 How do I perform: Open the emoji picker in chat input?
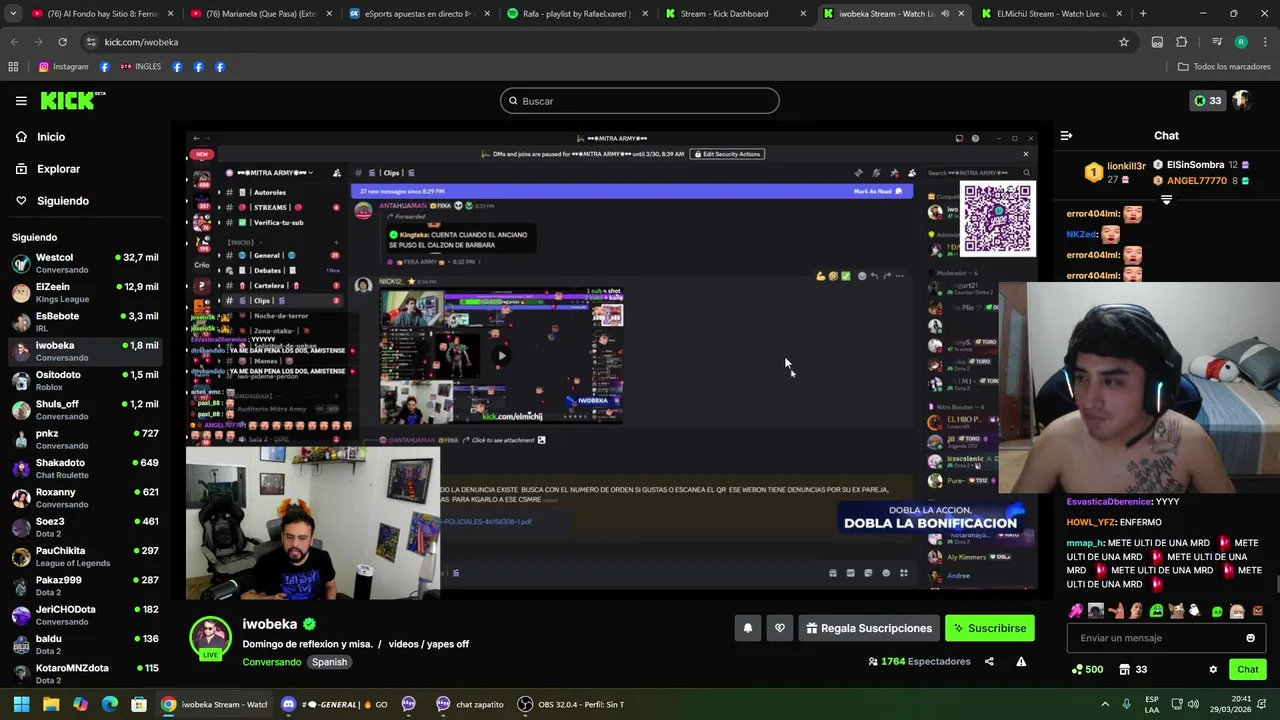click(1250, 638)
